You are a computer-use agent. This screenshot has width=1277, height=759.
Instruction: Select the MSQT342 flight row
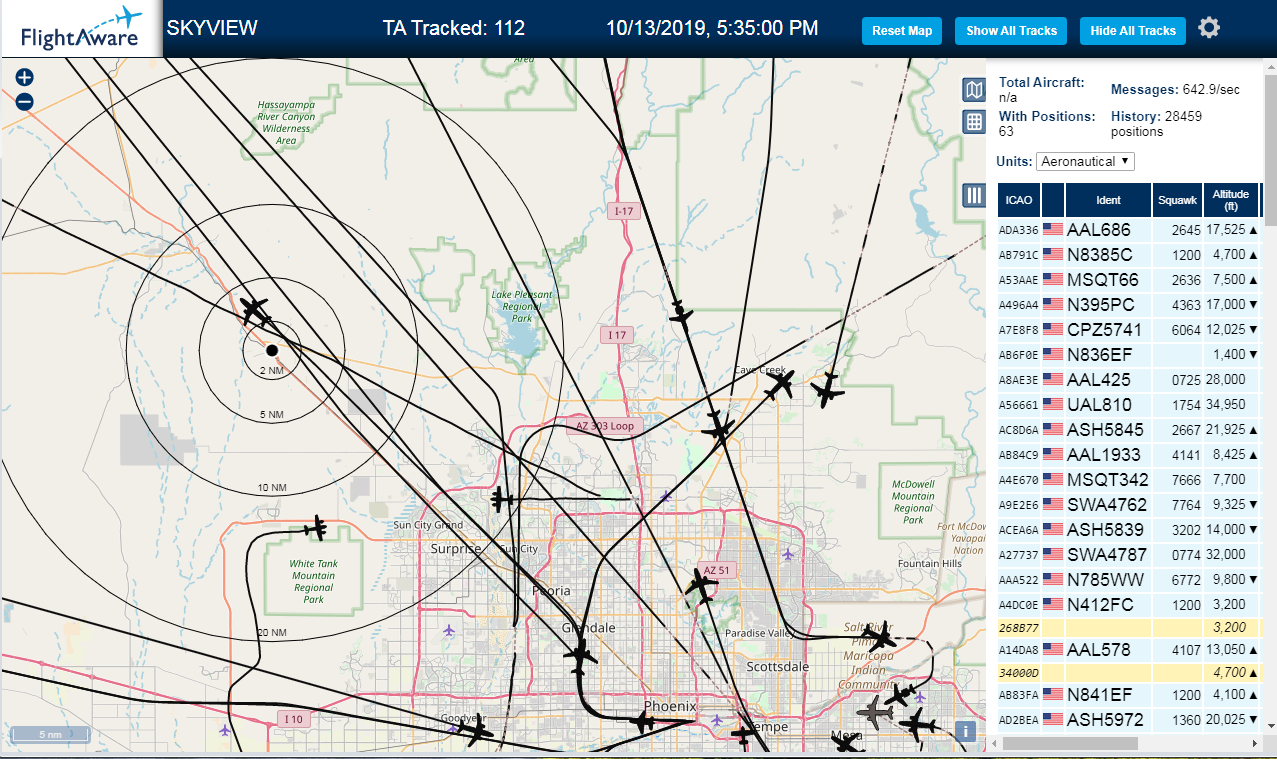pos(1128,479)
